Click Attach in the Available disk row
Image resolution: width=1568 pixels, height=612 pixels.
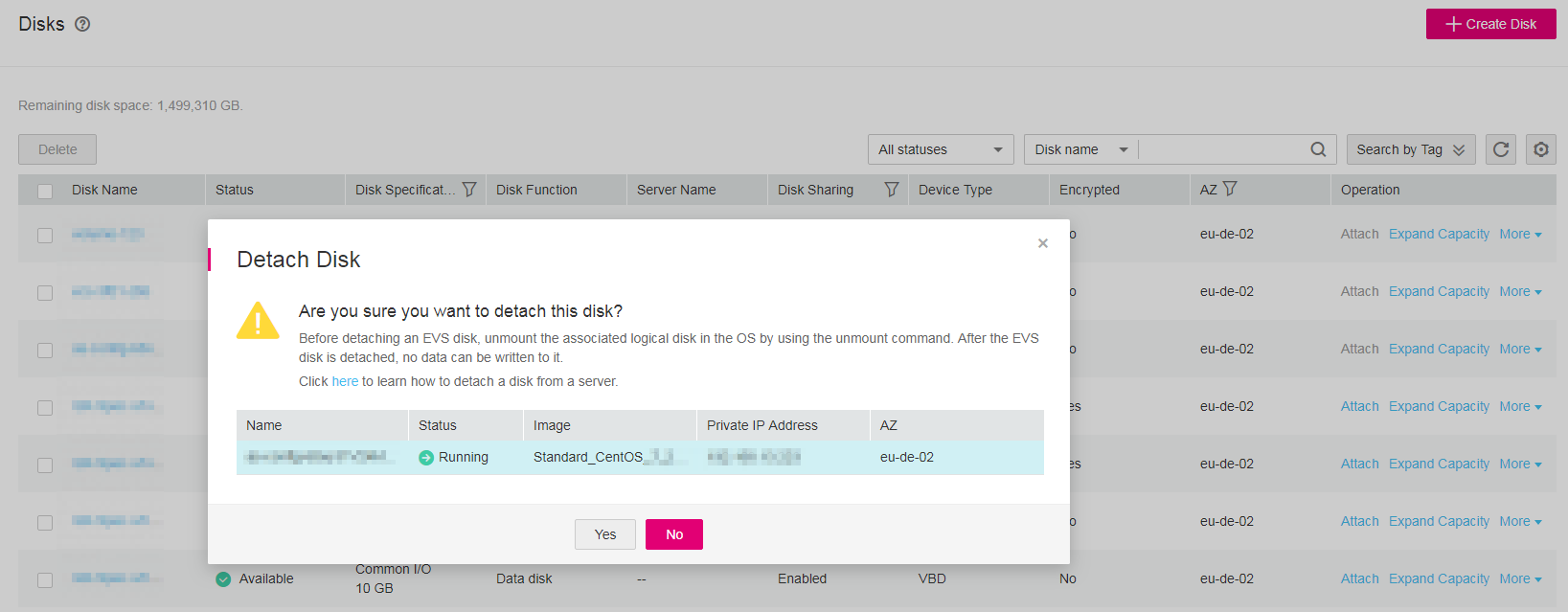click(x=1359, y=578)
